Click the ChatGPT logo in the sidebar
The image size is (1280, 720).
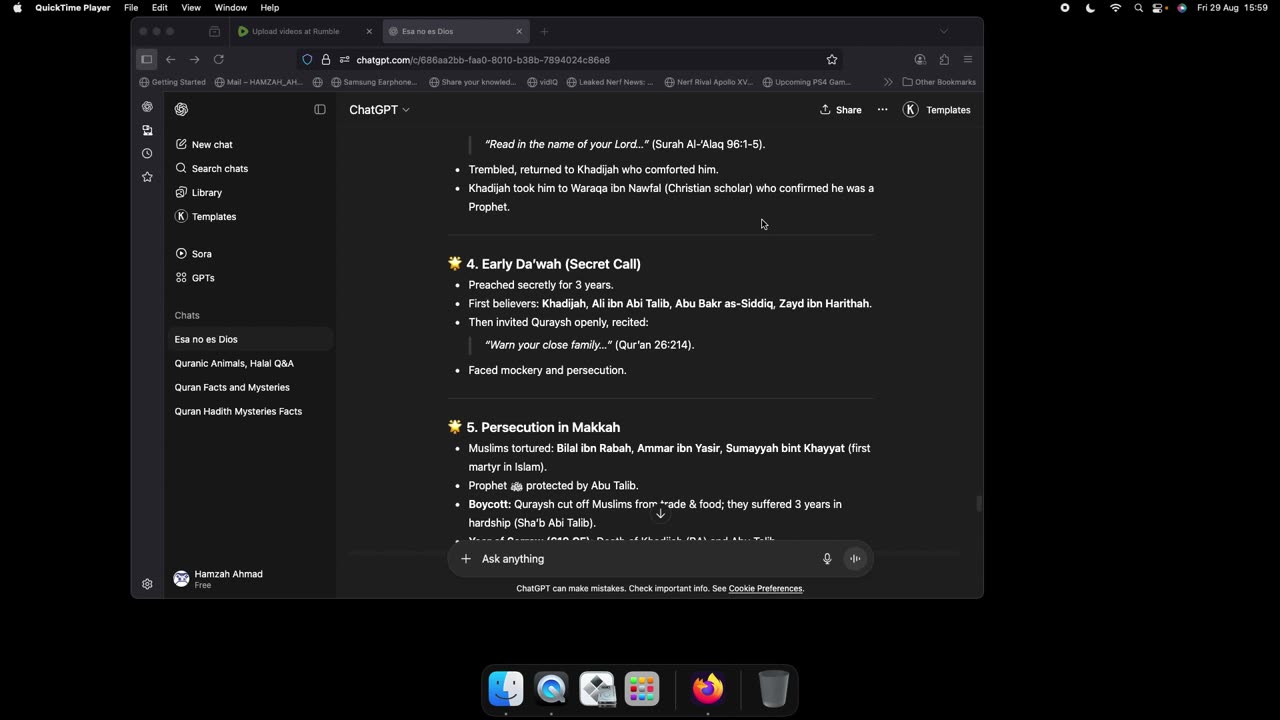point(181,109)
